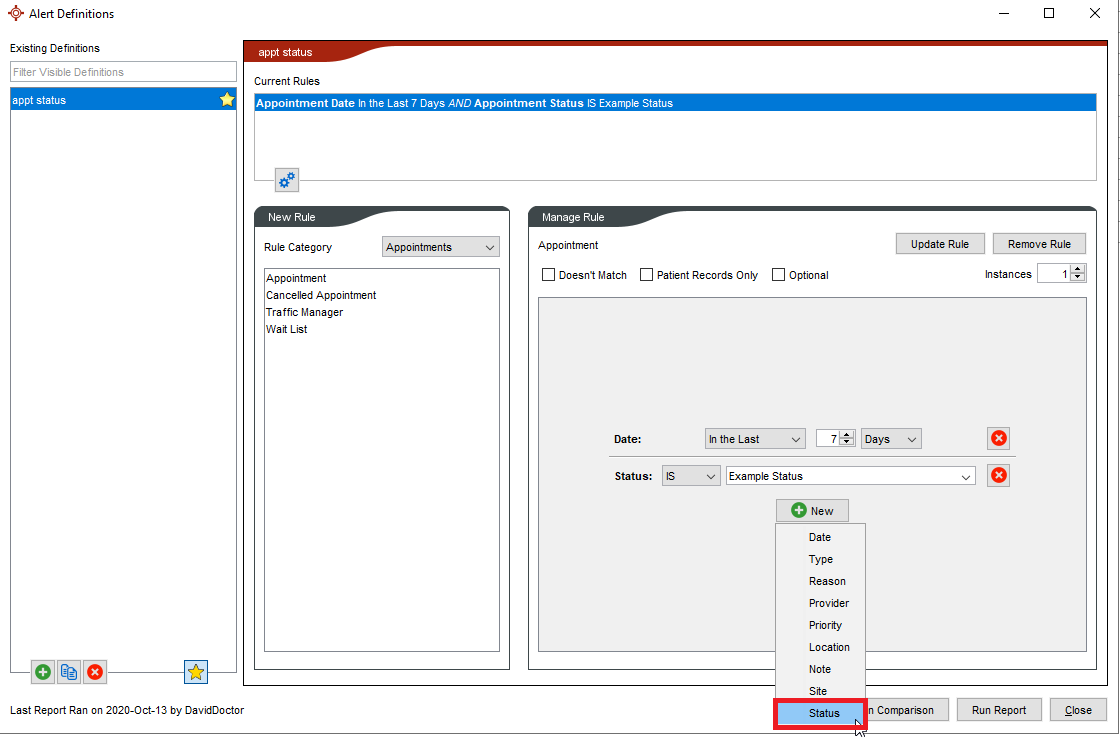Open the Rule Category dropdown
The image size is (1120, 737).
click(x=441, y=247)
